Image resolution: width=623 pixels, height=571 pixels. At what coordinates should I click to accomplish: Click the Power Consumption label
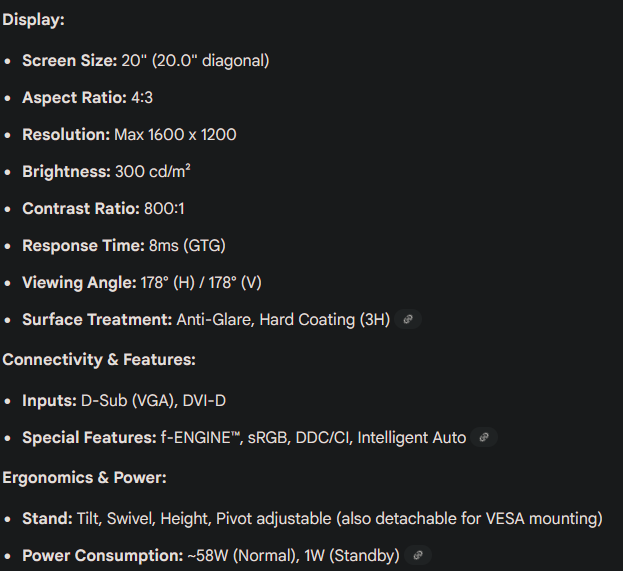[x=102, y=555]
